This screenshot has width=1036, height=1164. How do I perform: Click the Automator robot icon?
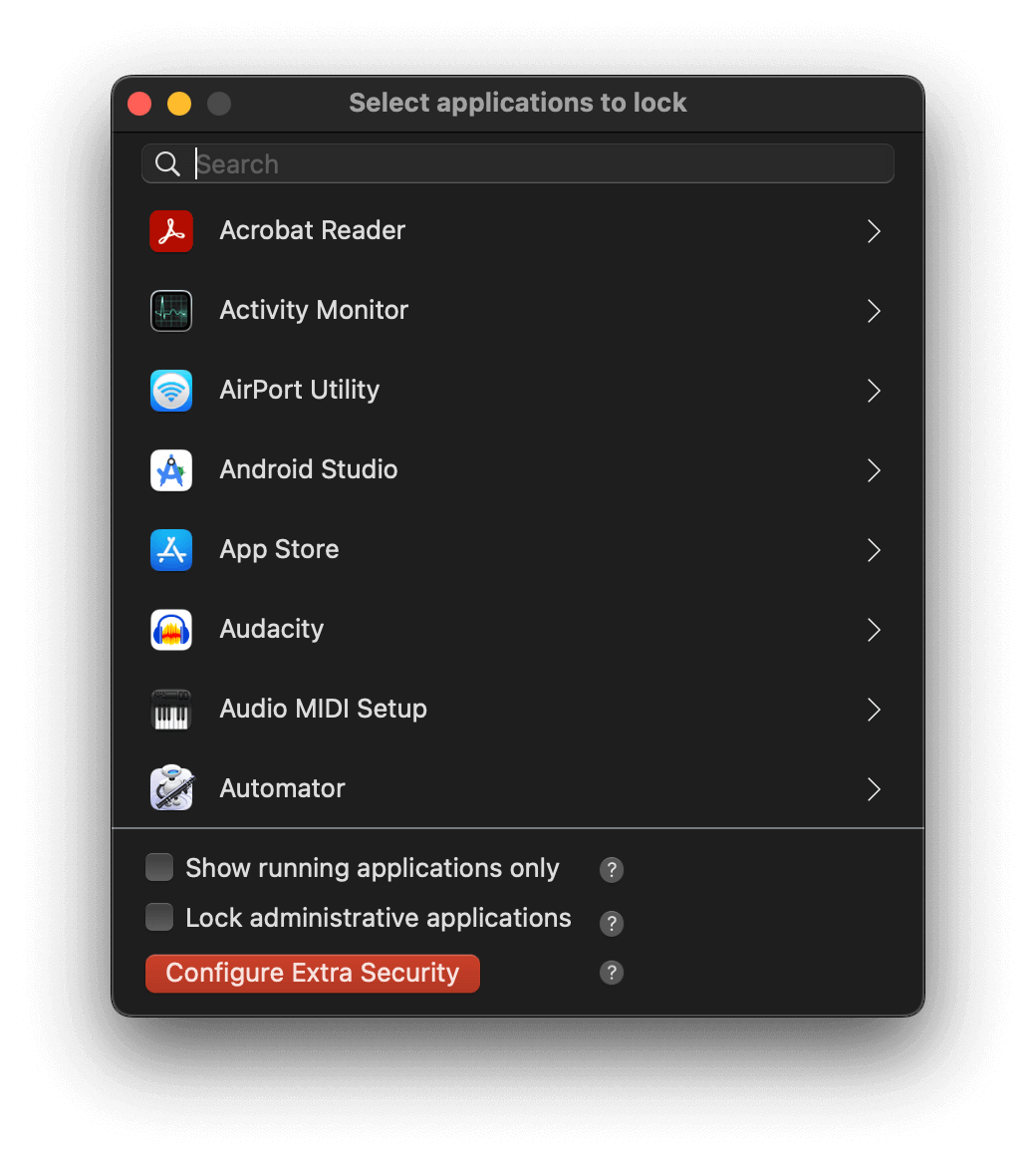(x=171, y=788)
